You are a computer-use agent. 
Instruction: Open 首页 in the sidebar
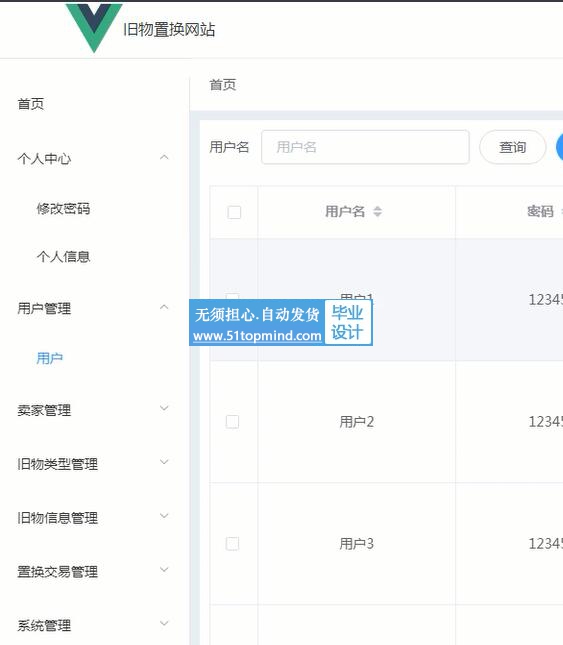[x=30, y=104]
